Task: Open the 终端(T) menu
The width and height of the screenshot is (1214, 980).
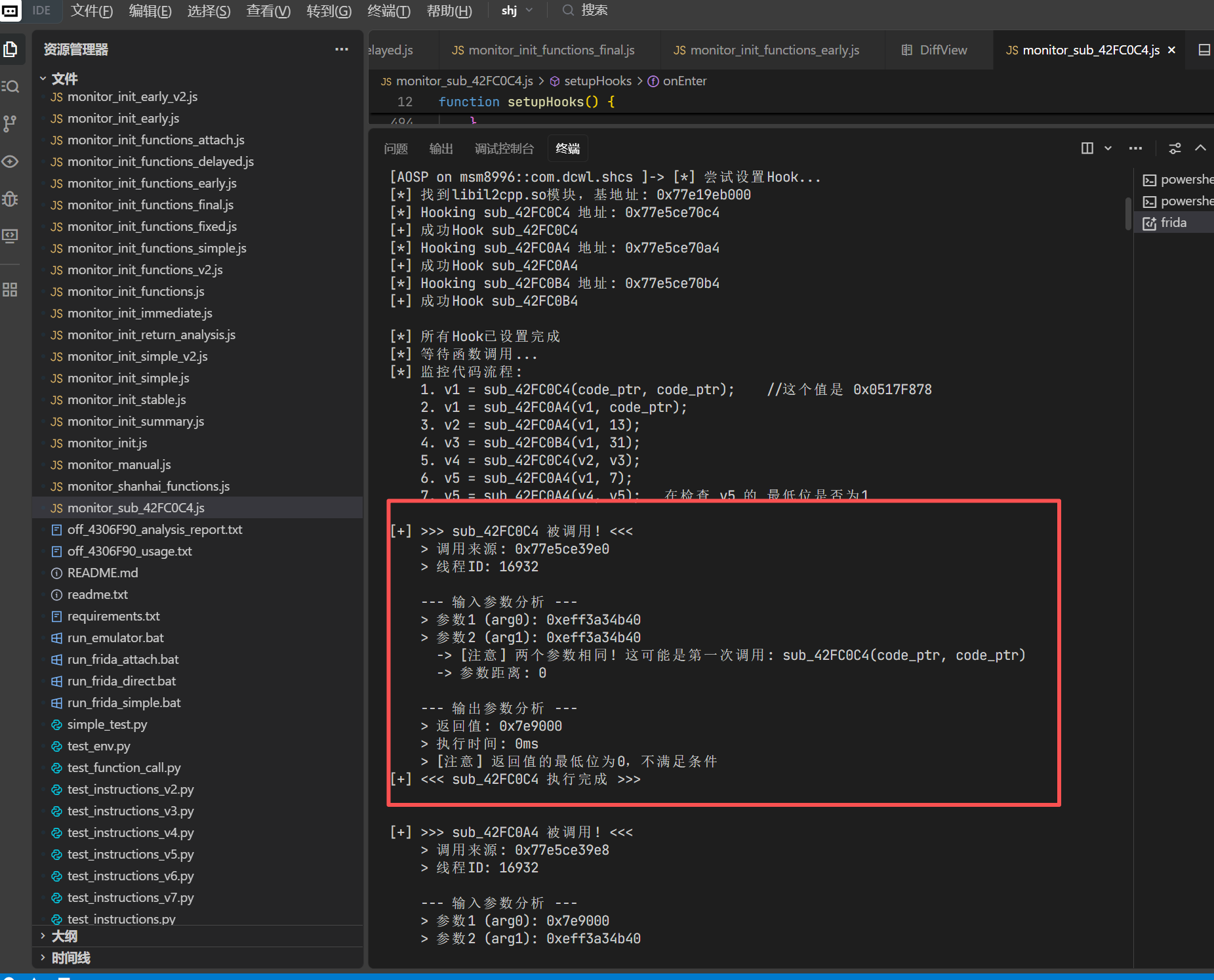Action: (x=389, y=10)
